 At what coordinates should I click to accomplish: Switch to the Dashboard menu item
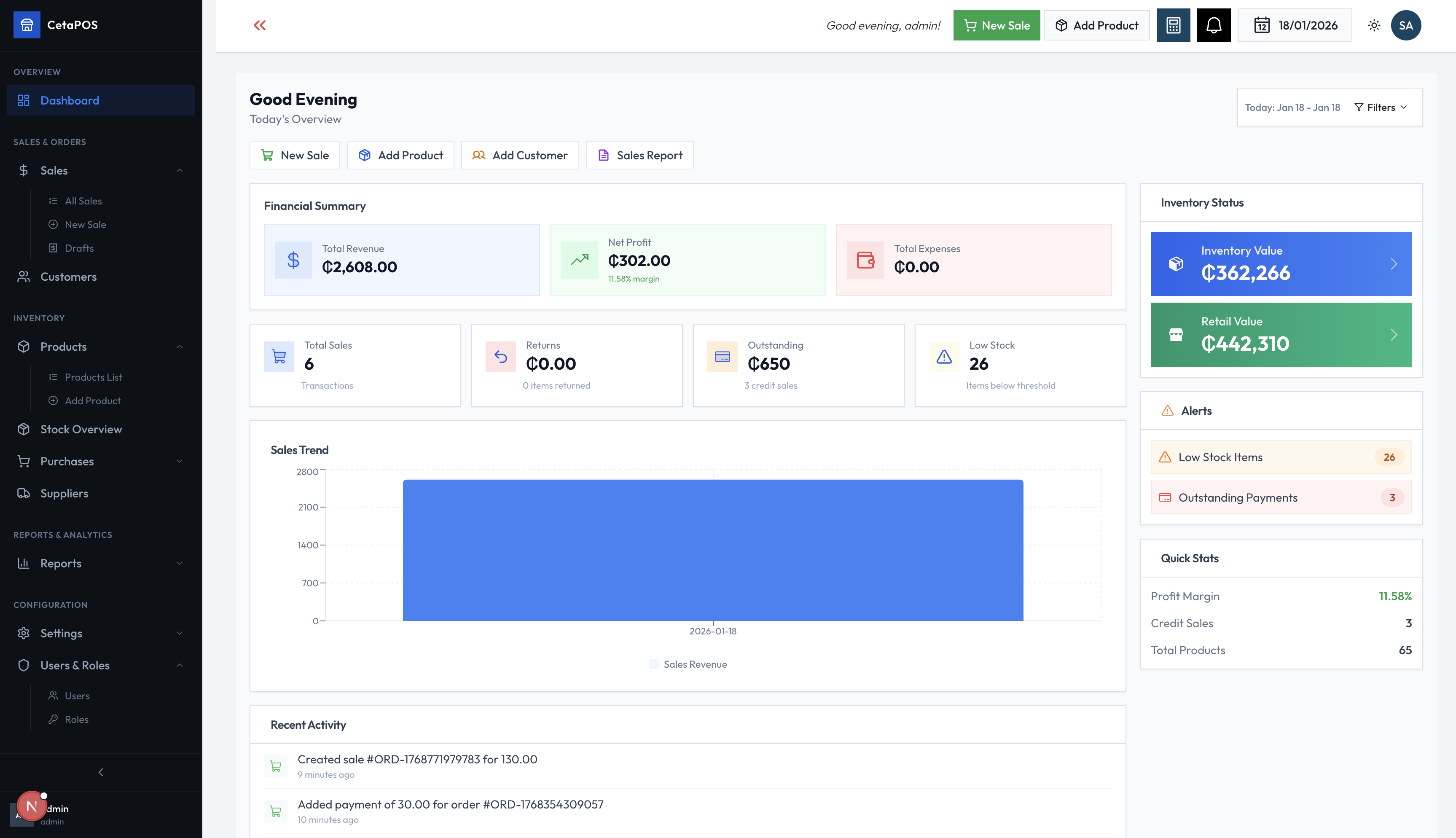(x=70, y=100)
